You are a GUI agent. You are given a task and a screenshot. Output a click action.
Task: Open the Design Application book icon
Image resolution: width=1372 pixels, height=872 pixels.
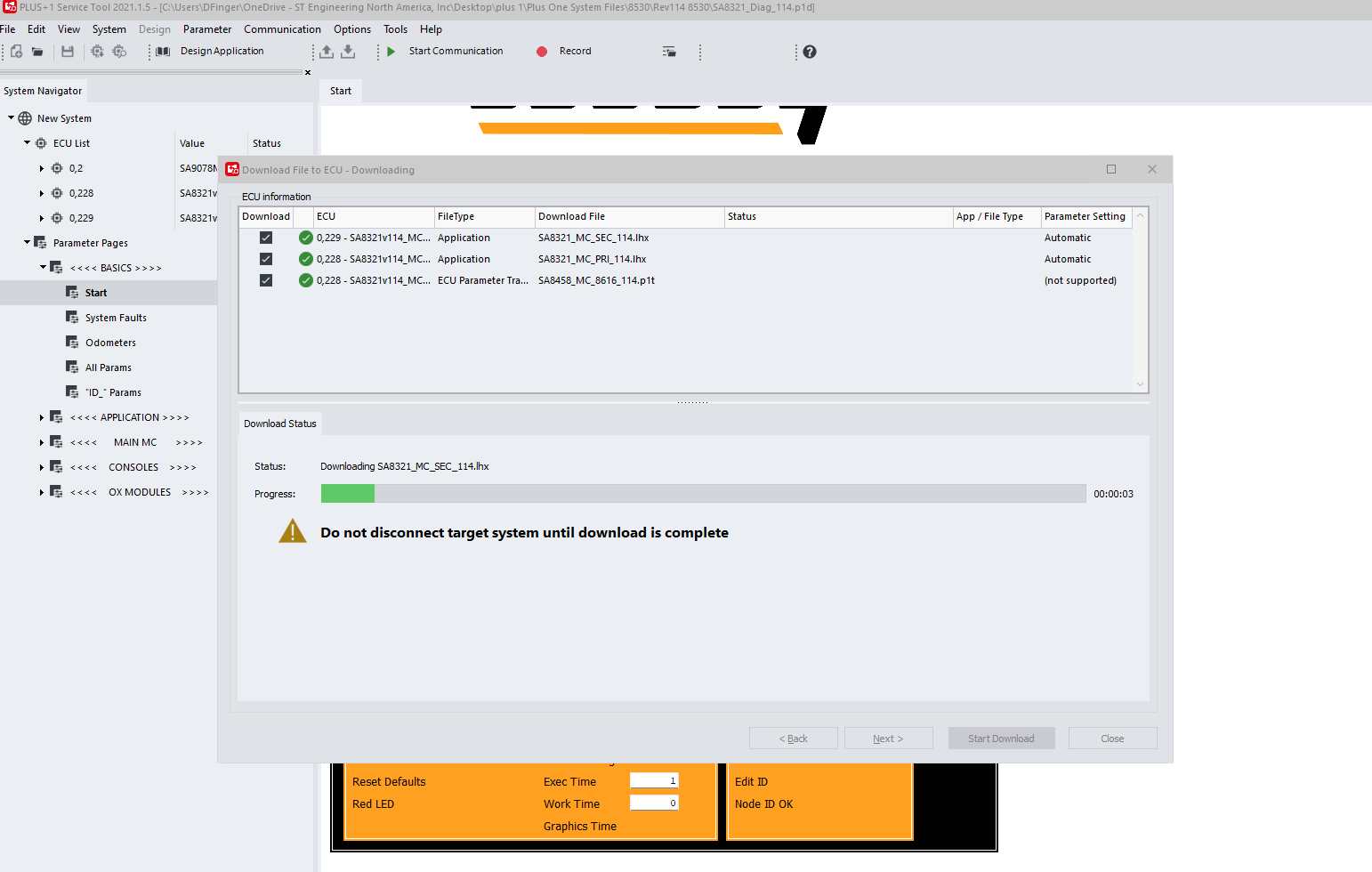coord(162,51)
